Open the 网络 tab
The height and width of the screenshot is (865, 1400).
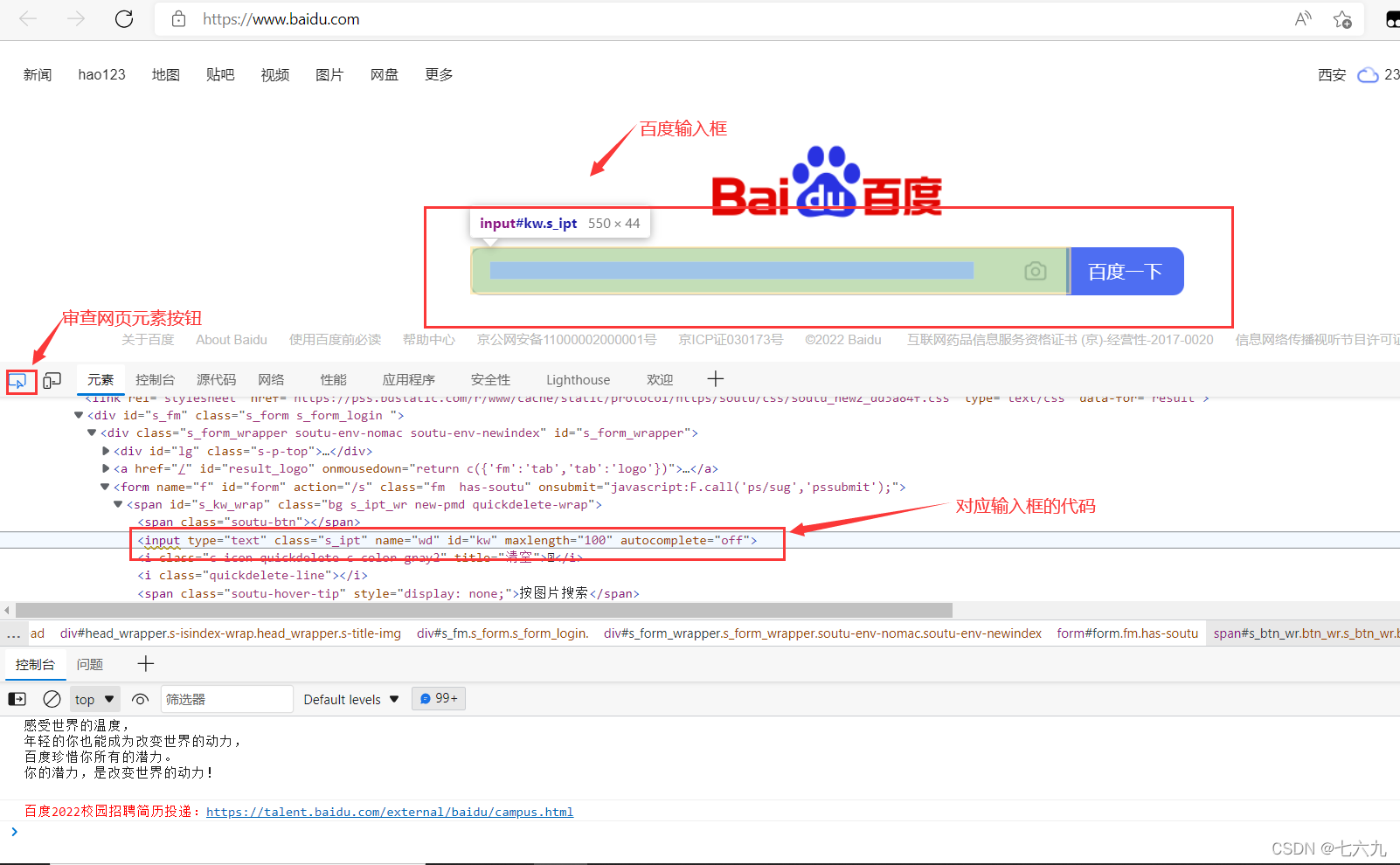pos(271,379)
